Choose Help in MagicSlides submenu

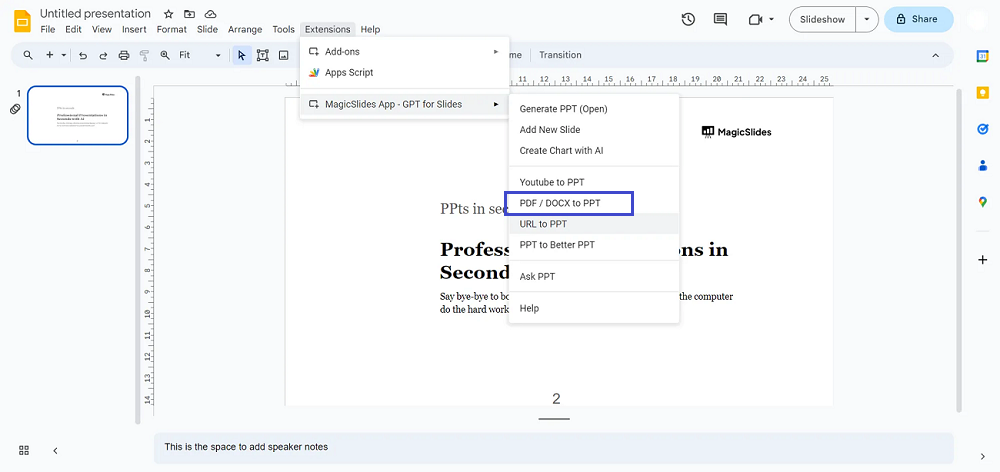(x=594, y=308)
